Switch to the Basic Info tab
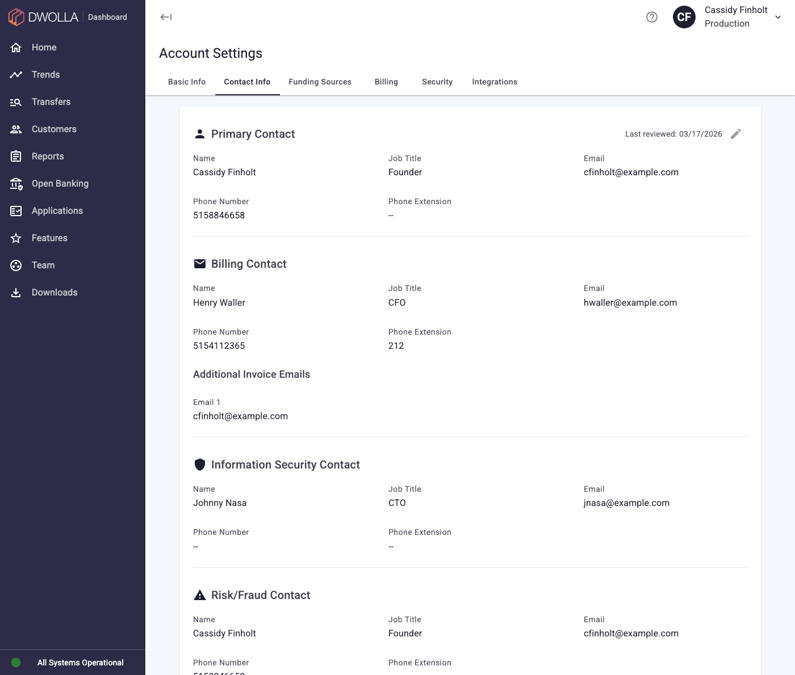 pos(187,82)
